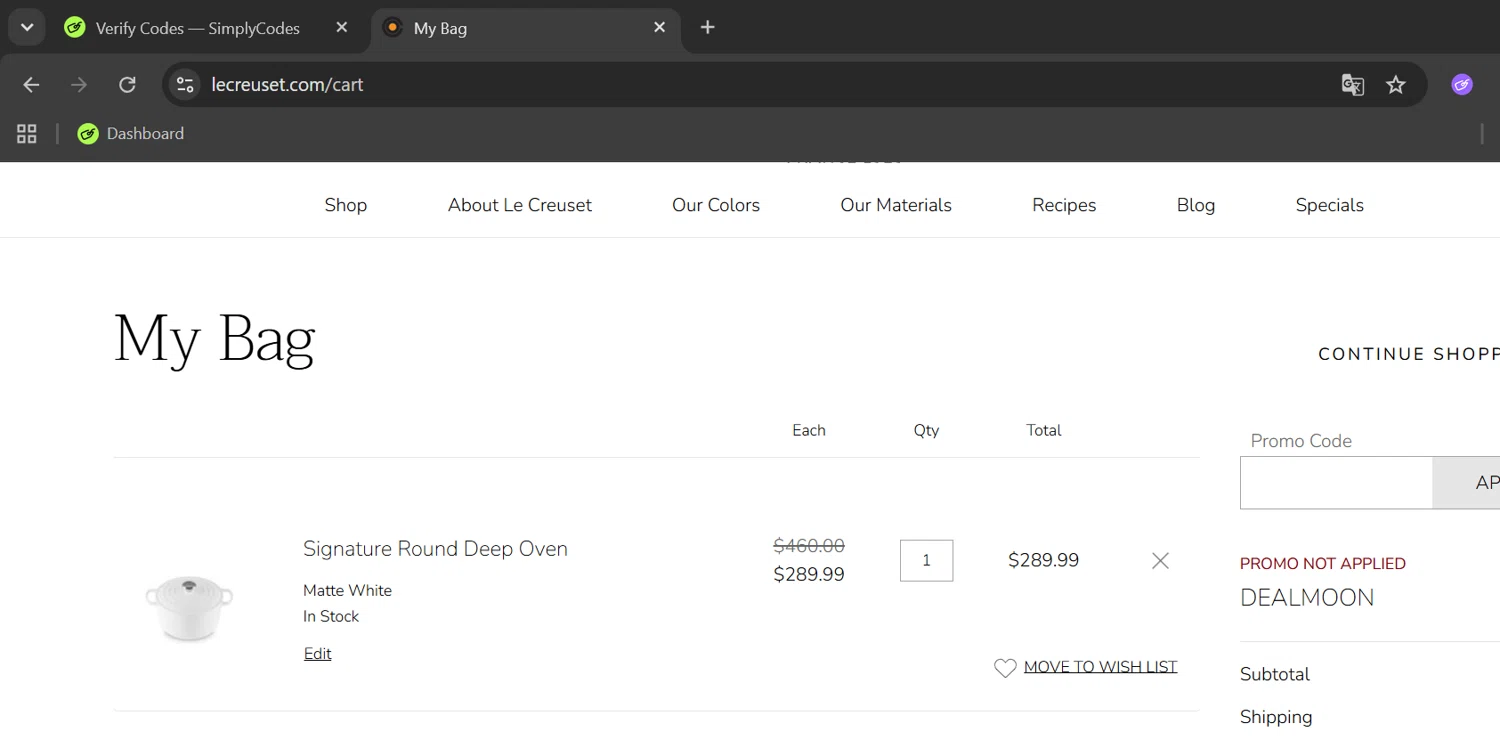This screenshot has height=750, width=1500.
Task: Click the My Bag heading
Action: click(x=215, y=339)
